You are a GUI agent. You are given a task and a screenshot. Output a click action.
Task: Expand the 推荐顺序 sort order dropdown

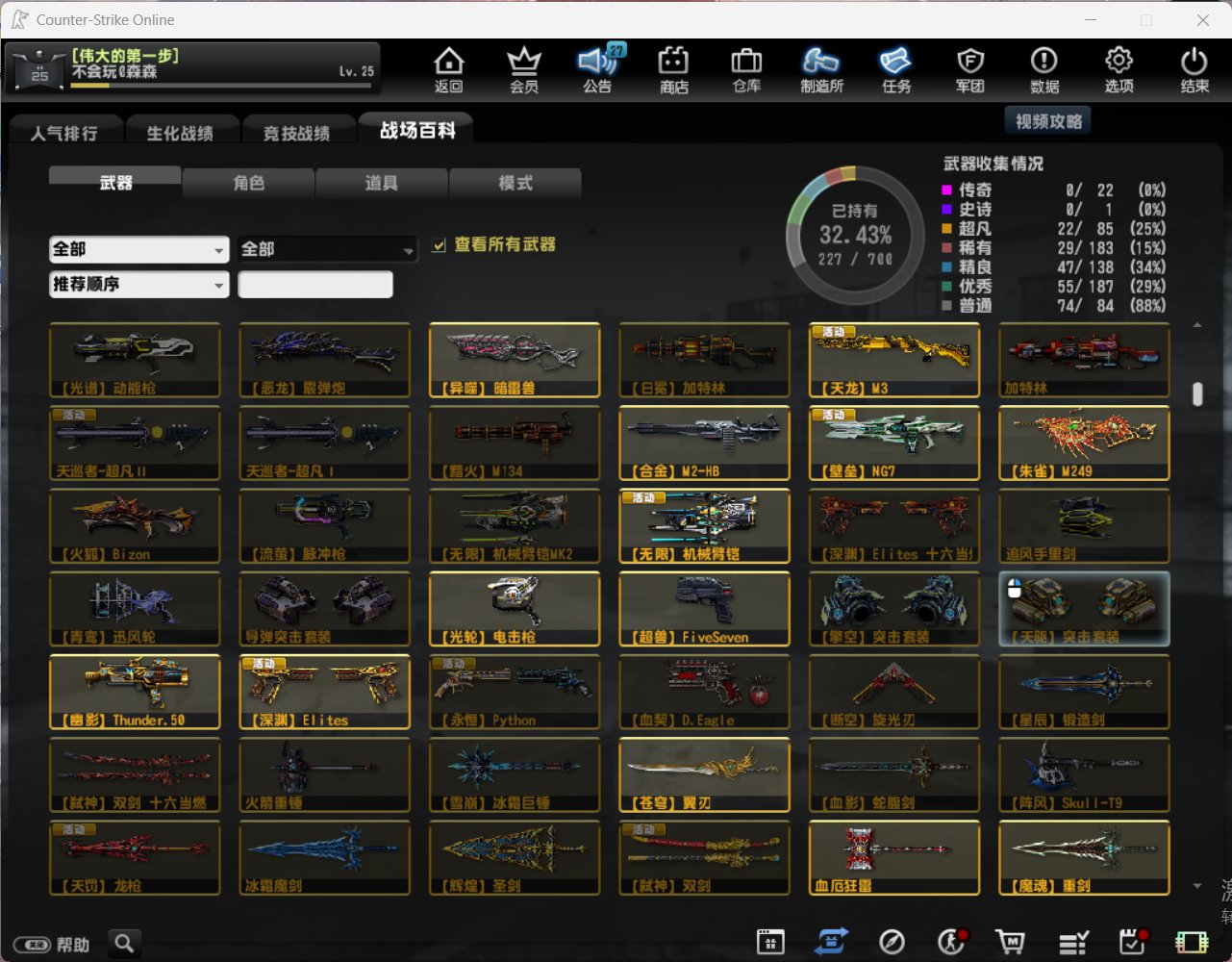tap(138, 285)
